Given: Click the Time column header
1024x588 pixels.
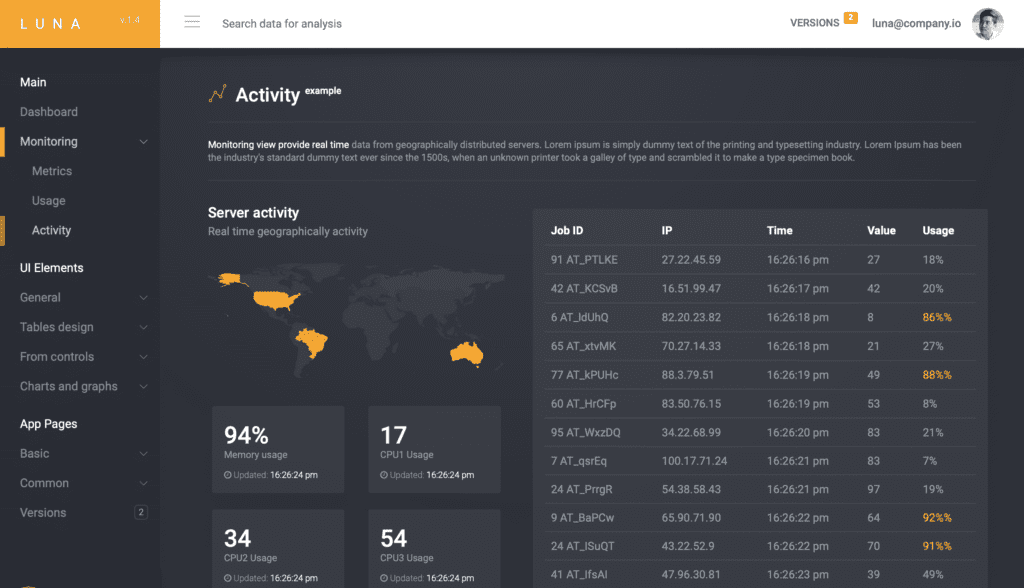Looking at the screenshot, I should tap(780, 231).
